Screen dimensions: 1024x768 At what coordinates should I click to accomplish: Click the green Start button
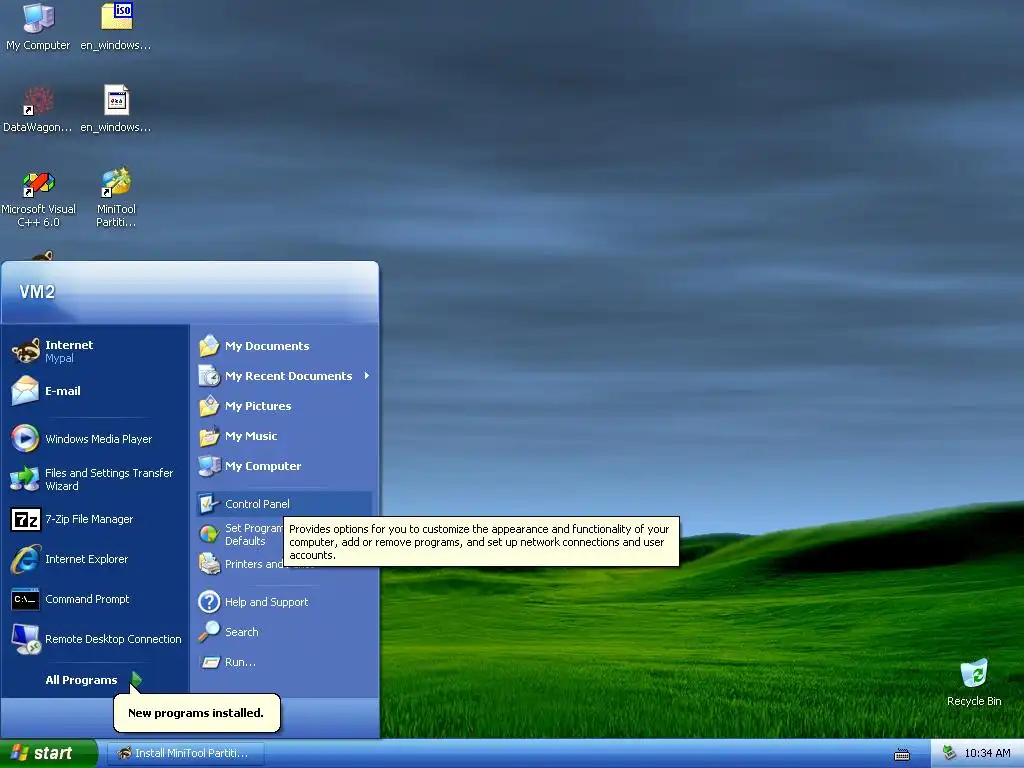48,753
